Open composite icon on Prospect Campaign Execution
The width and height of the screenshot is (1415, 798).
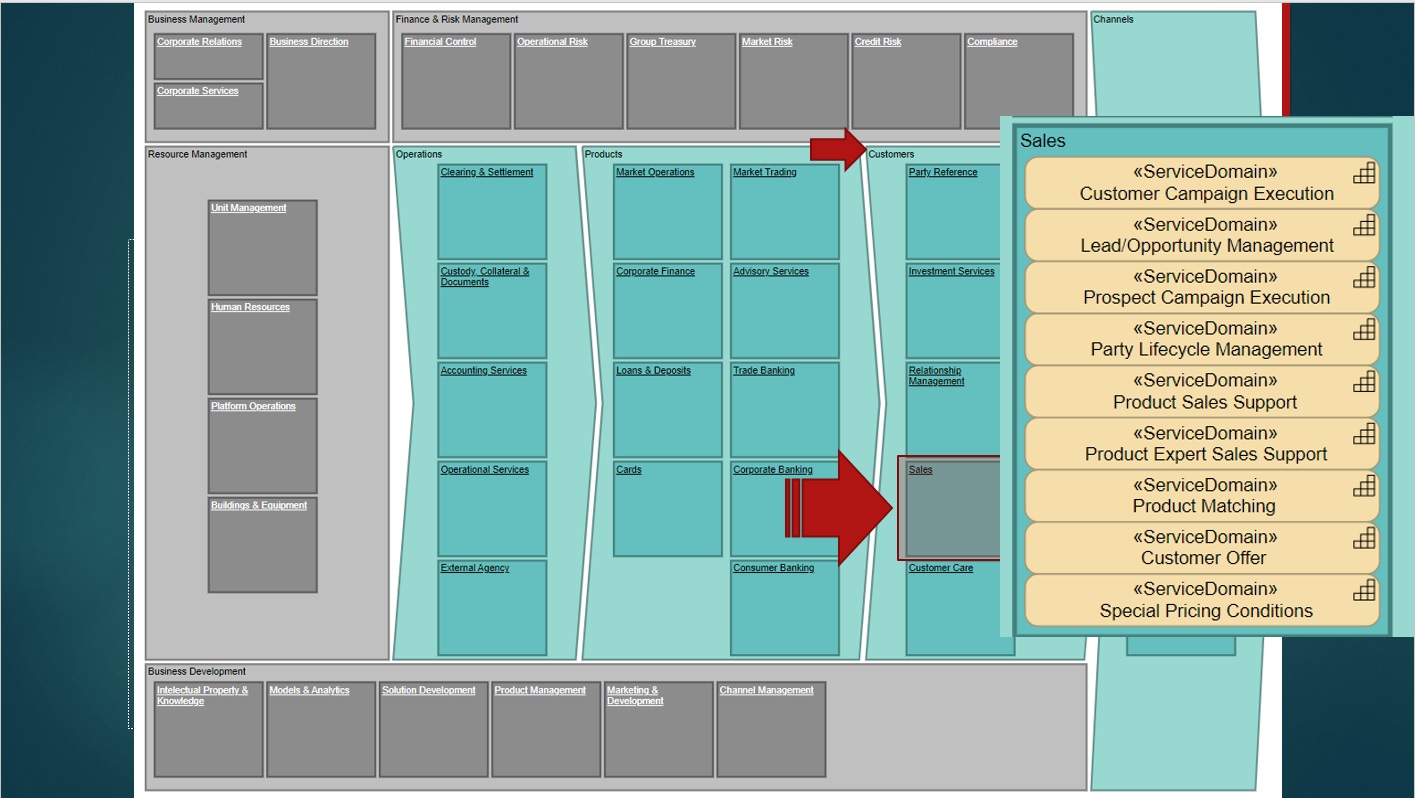[x=1364, y=278]
